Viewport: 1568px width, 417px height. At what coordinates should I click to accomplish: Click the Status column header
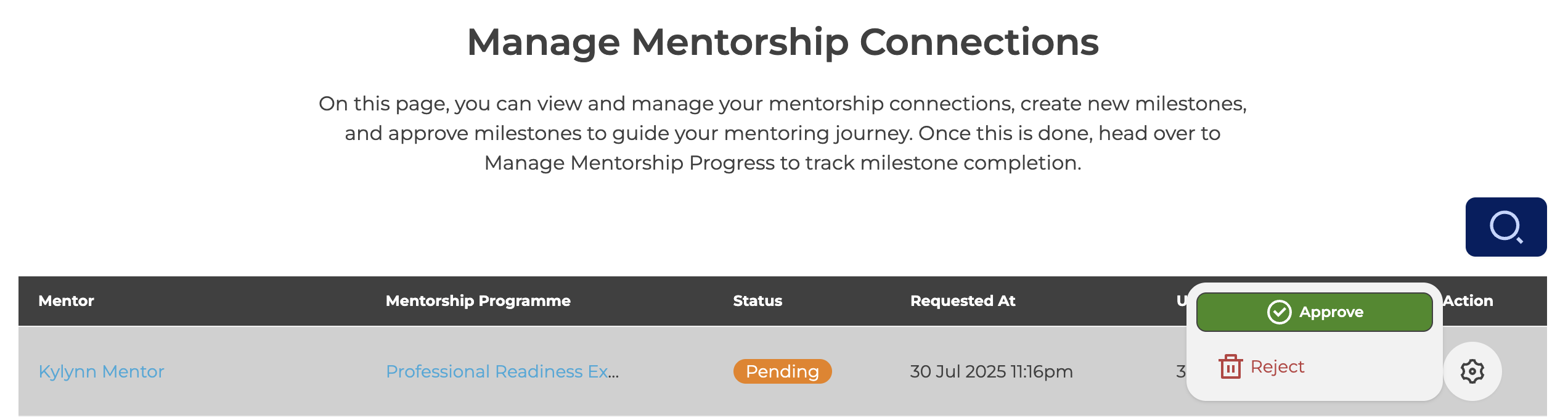click(x=757, y=301)
